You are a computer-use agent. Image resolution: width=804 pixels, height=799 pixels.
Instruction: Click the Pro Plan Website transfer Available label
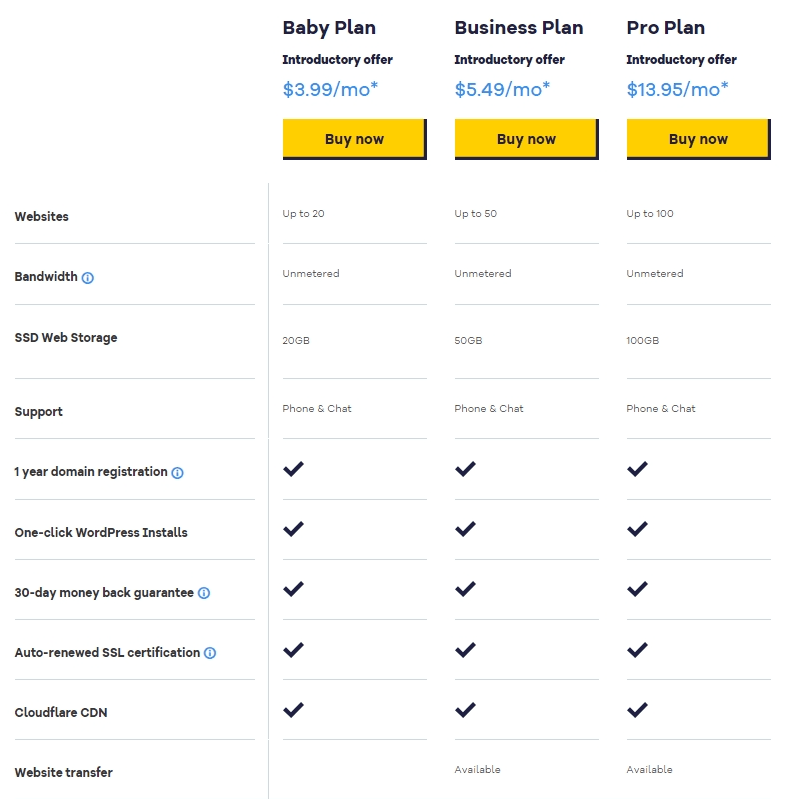(x=650, y=769)
